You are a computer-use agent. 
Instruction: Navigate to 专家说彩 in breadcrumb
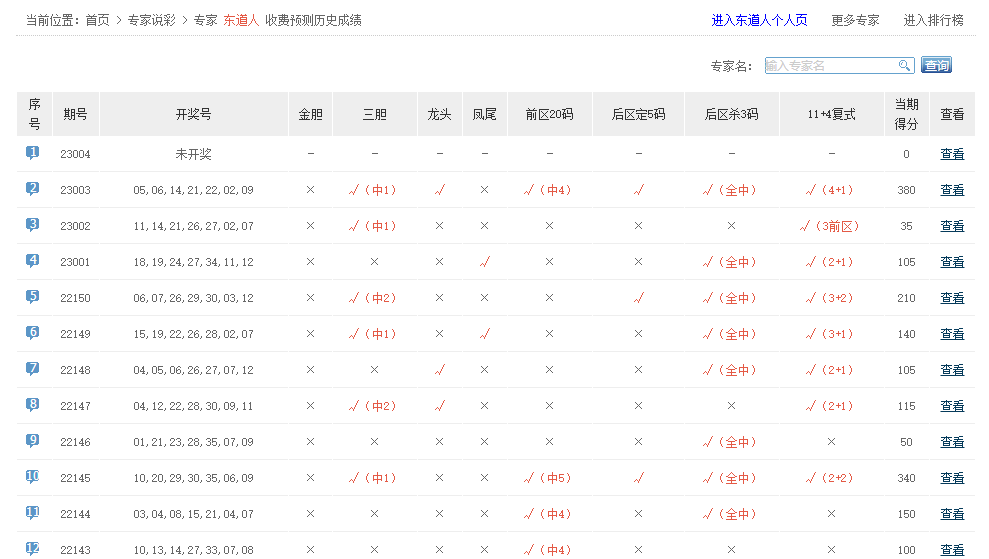(151, 20)
